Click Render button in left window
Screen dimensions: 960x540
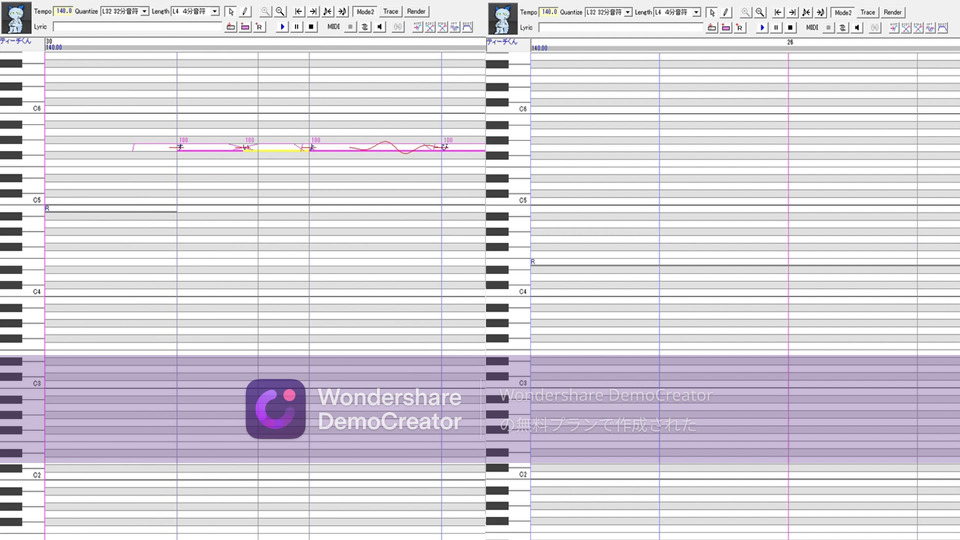pos(416,12)
